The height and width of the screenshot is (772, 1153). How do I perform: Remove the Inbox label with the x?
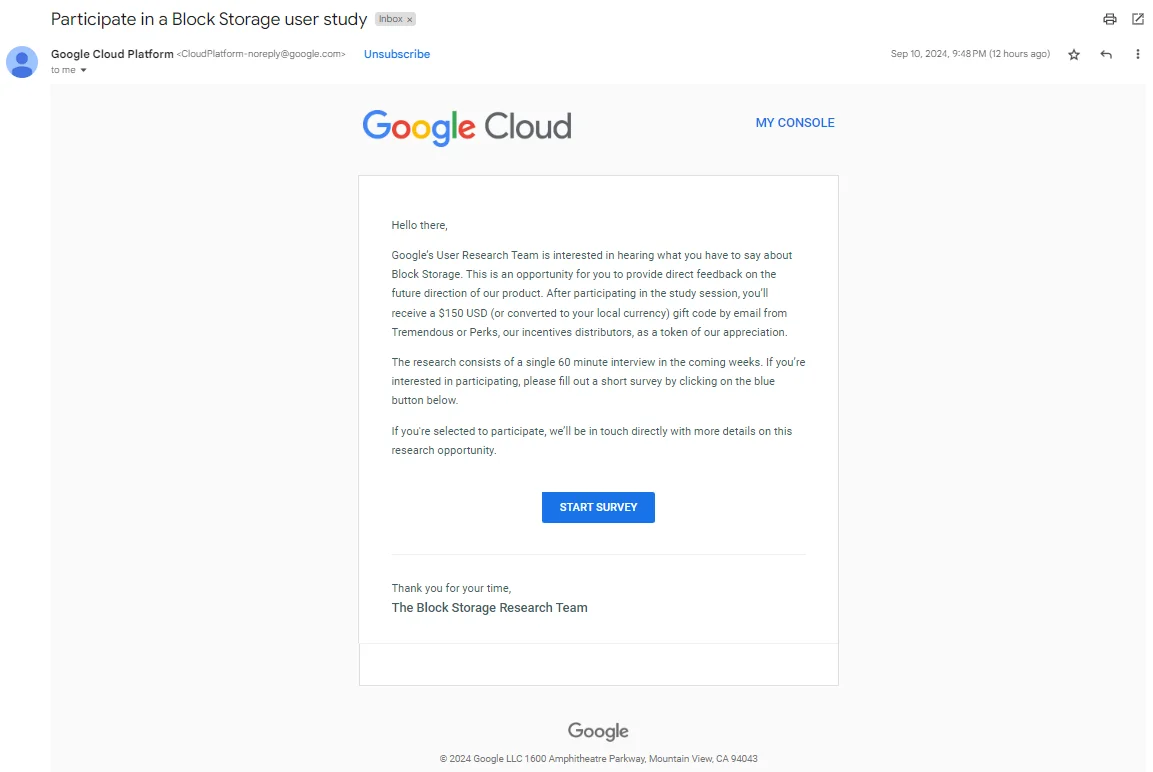410,20
